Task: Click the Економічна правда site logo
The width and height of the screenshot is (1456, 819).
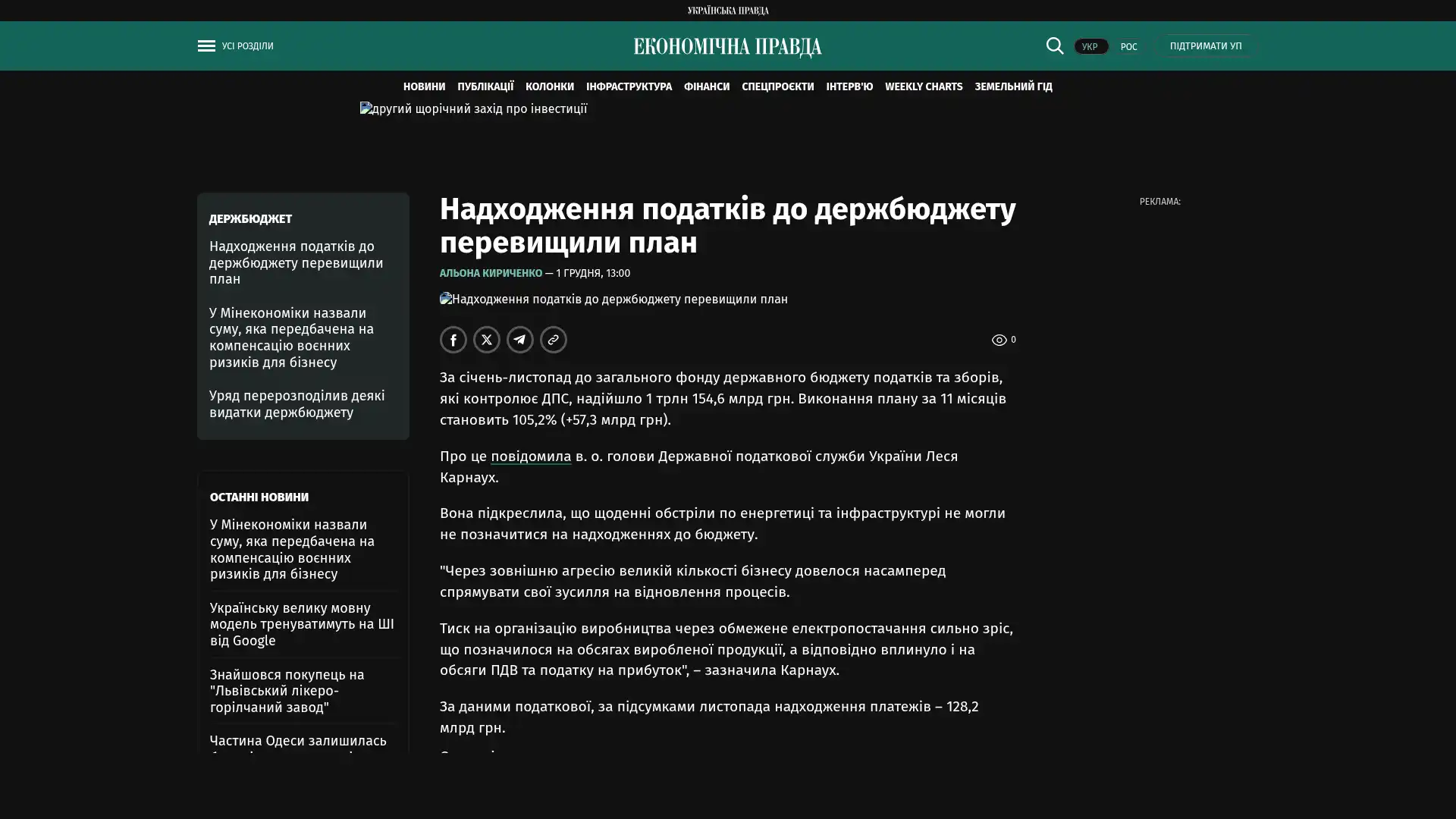Action: coord(727,47)
